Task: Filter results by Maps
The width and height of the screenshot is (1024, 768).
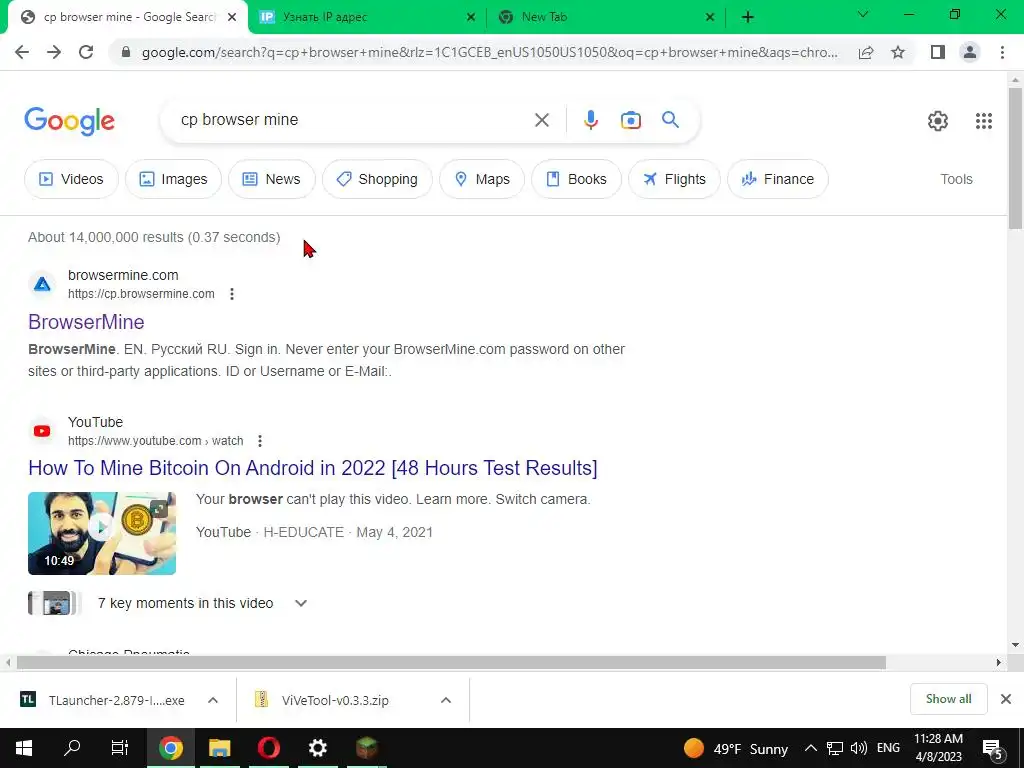Action: tap(482, 179)
